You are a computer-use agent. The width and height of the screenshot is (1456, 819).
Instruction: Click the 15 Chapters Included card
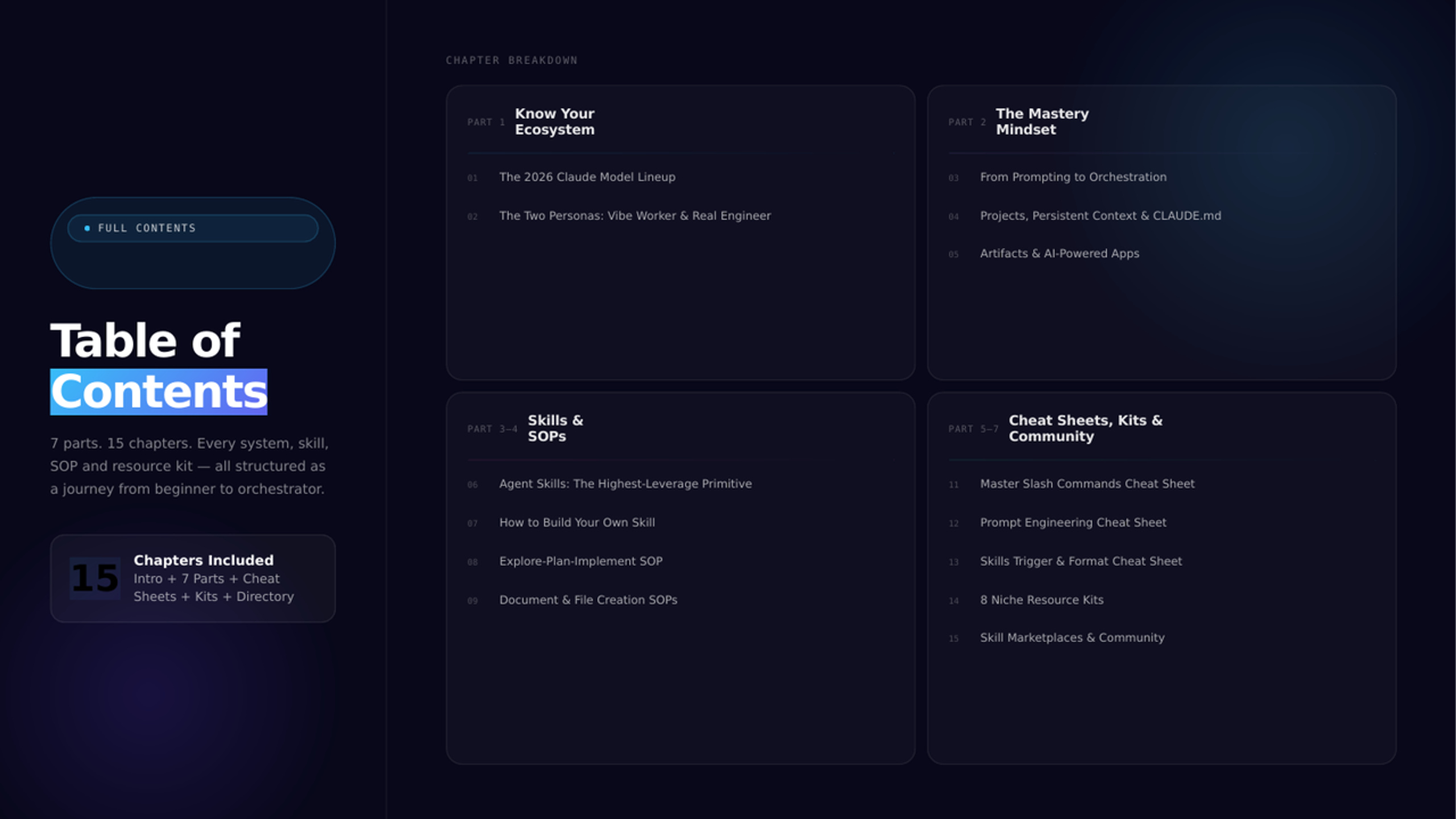click(193, 578)
